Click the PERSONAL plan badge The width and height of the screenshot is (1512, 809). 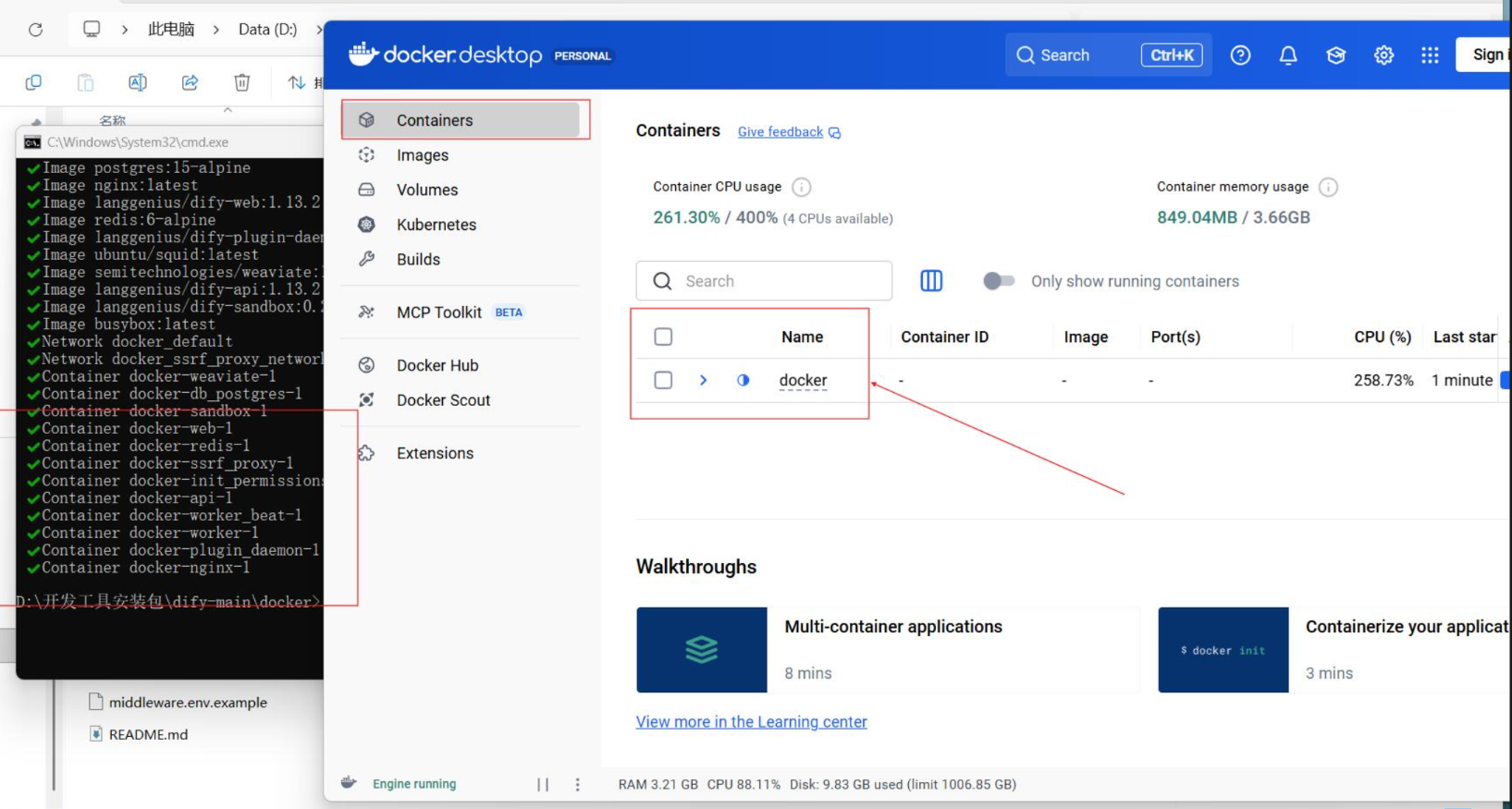coord(583,55)
